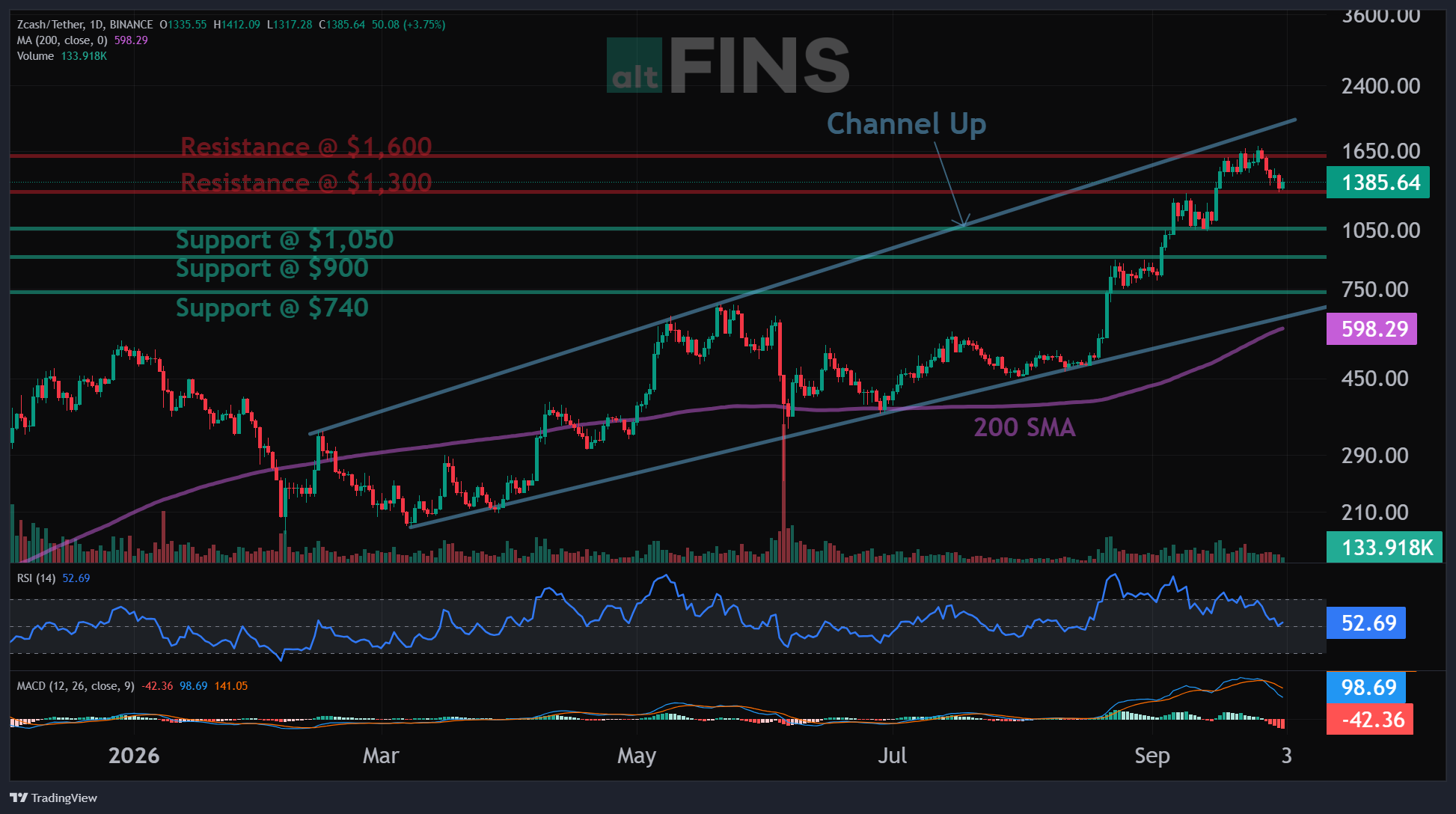Click the Mar label on time axis

point(381,756)
